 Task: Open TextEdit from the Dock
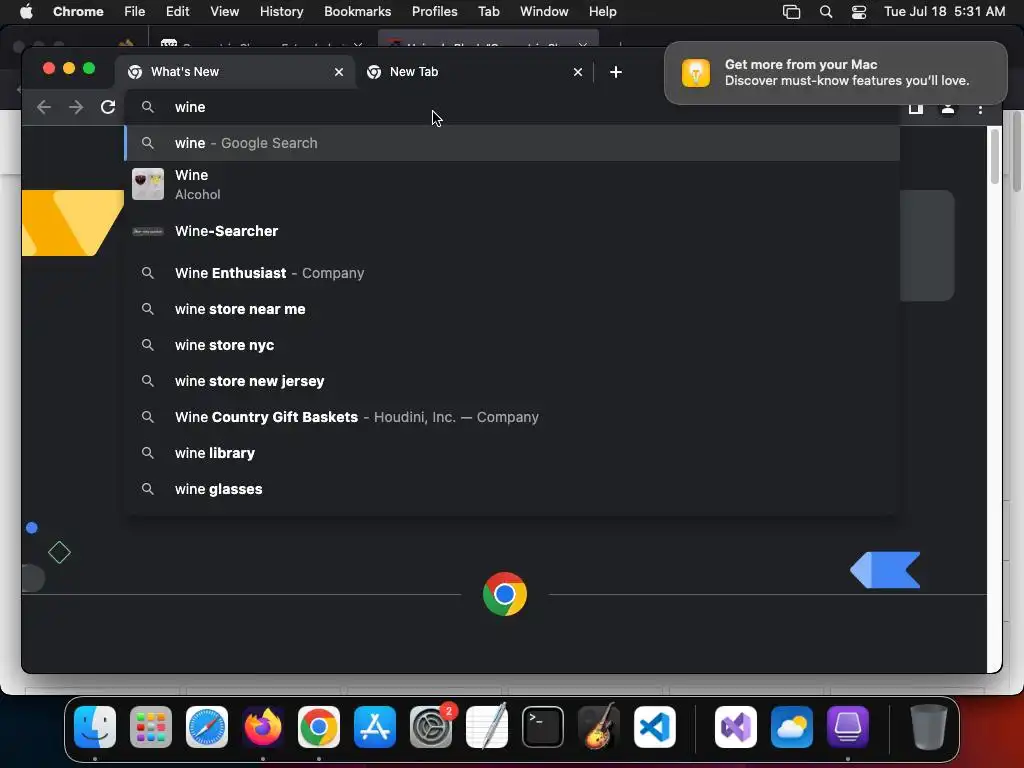click(487, 727)
